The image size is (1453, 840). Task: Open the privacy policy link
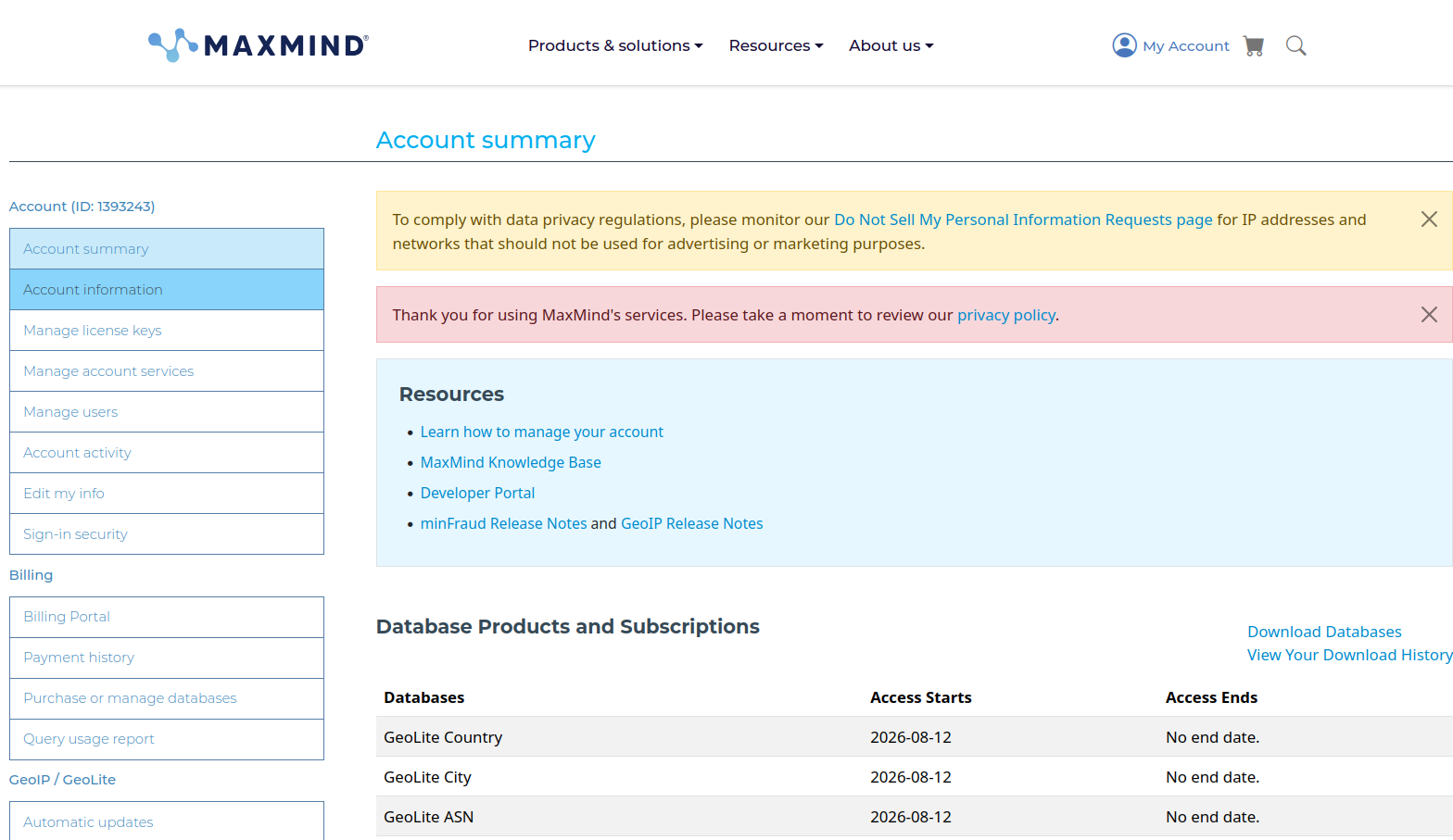coord(1005,315)
